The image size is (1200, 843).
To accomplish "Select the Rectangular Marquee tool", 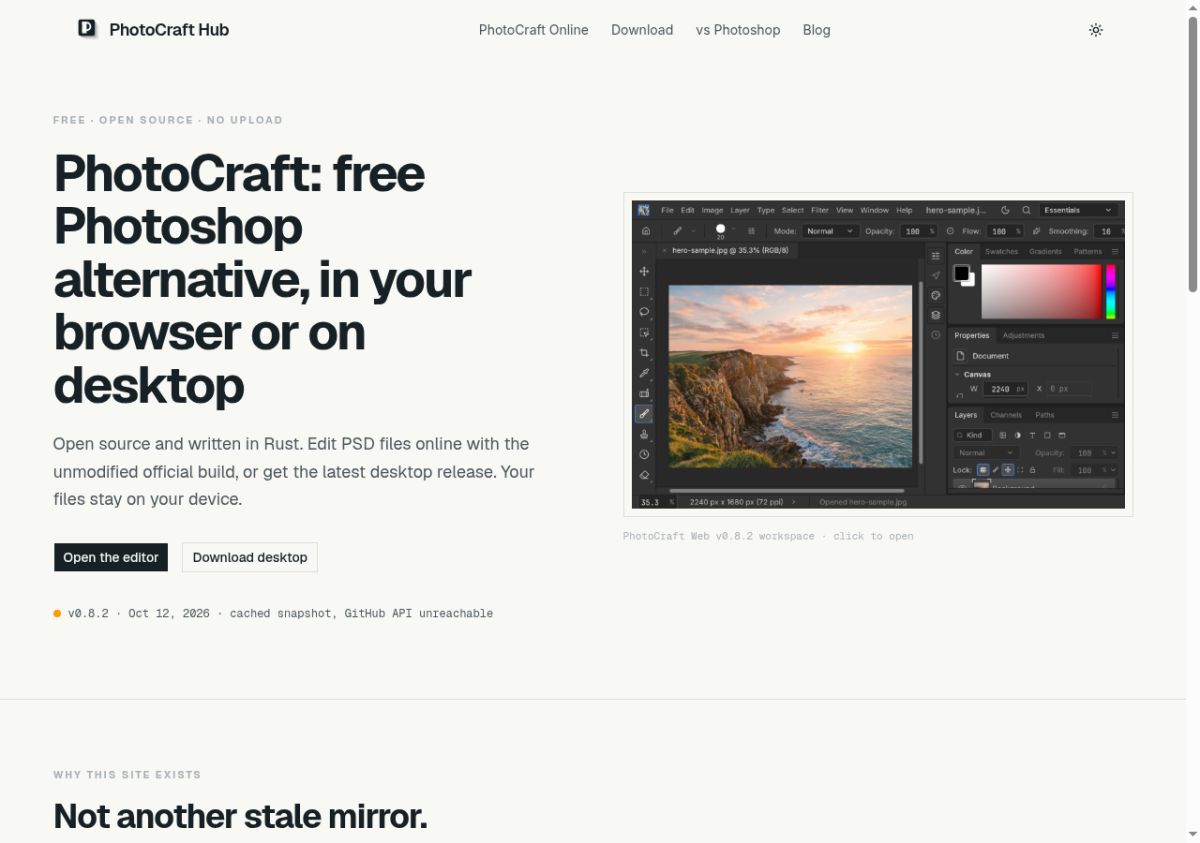I will click(644, 292).
